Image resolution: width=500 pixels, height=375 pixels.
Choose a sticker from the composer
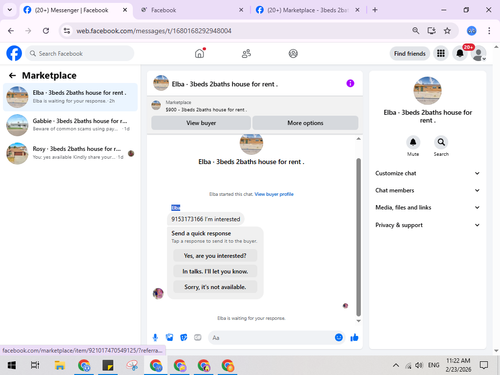(184, 338)
